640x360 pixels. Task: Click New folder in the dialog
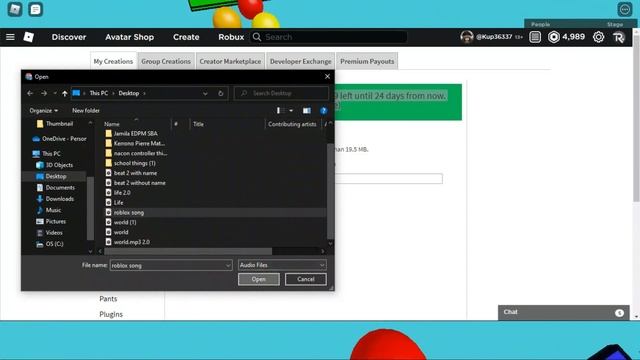[86, 111]
